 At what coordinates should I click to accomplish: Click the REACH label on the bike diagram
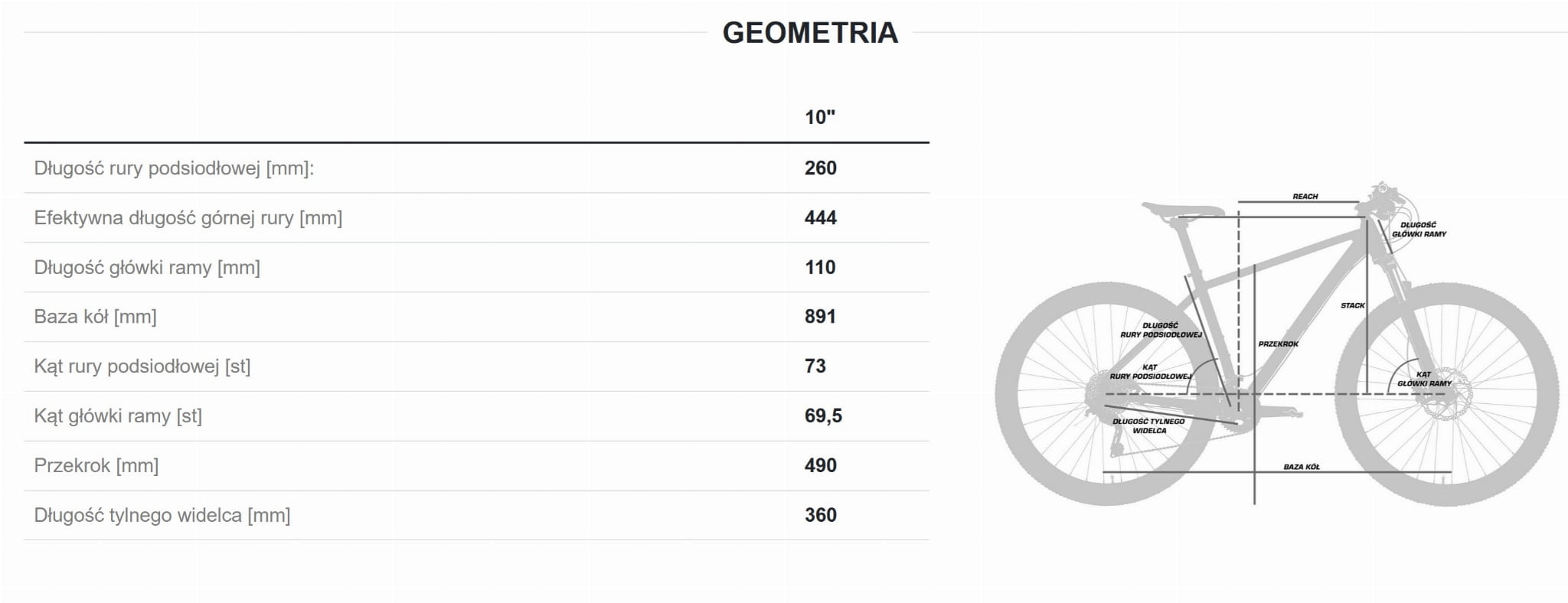click(x=1305, y=197)
